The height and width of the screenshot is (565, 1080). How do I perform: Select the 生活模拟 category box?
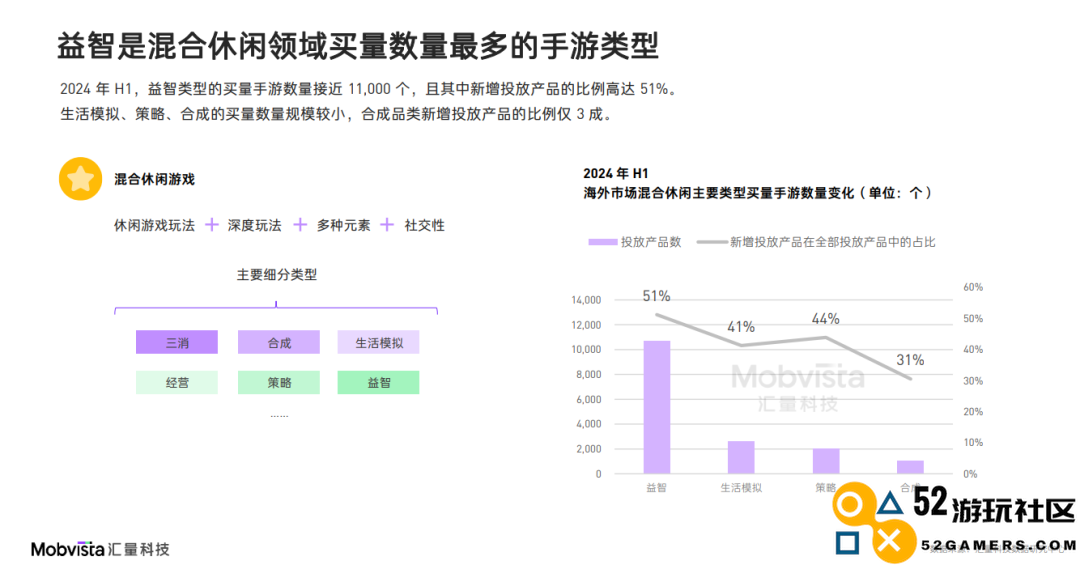pyautogui.click(x=378, y=342)
